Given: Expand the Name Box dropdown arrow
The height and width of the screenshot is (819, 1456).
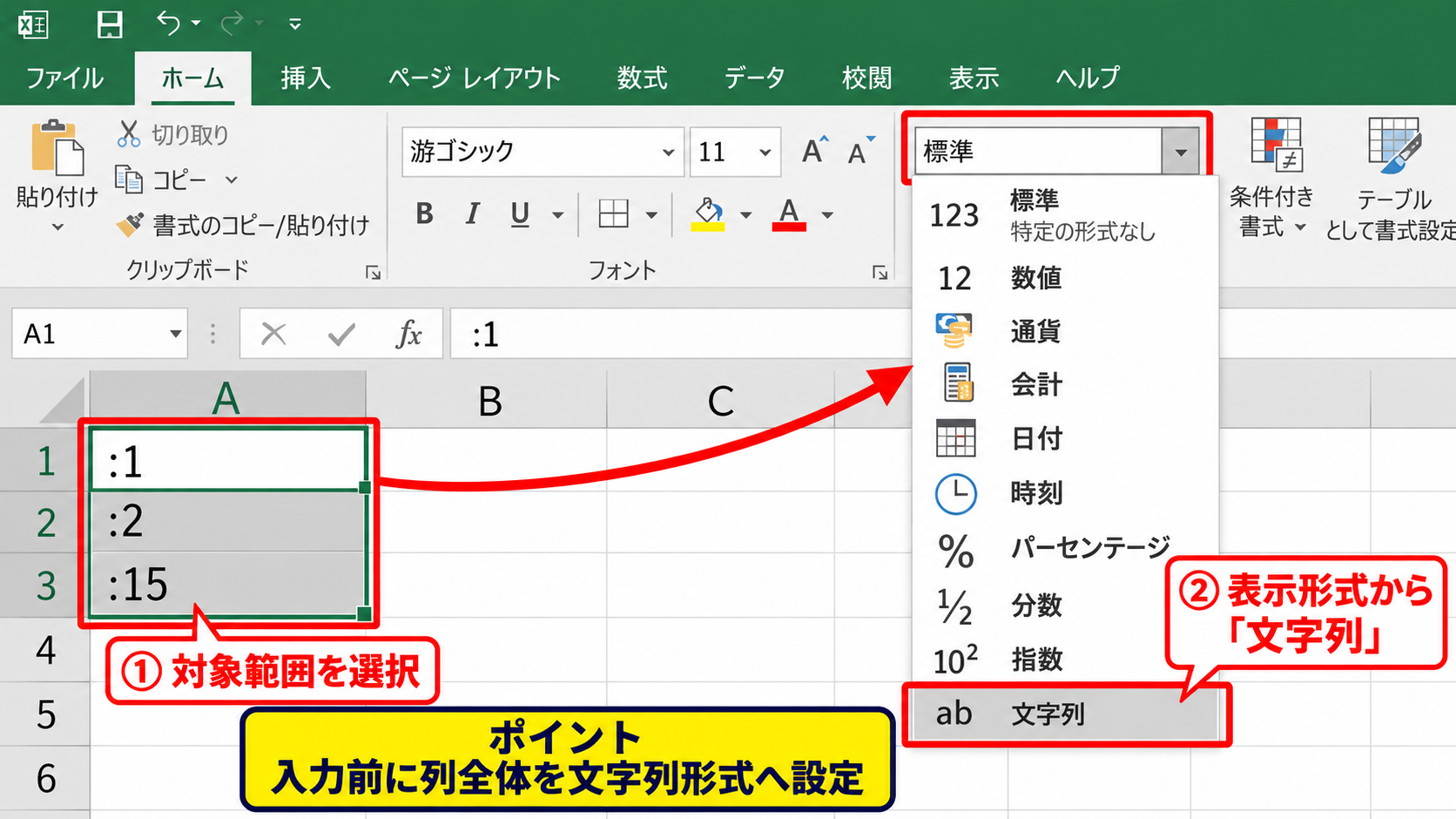Looking at the screenshot, I should click(175, 334).
